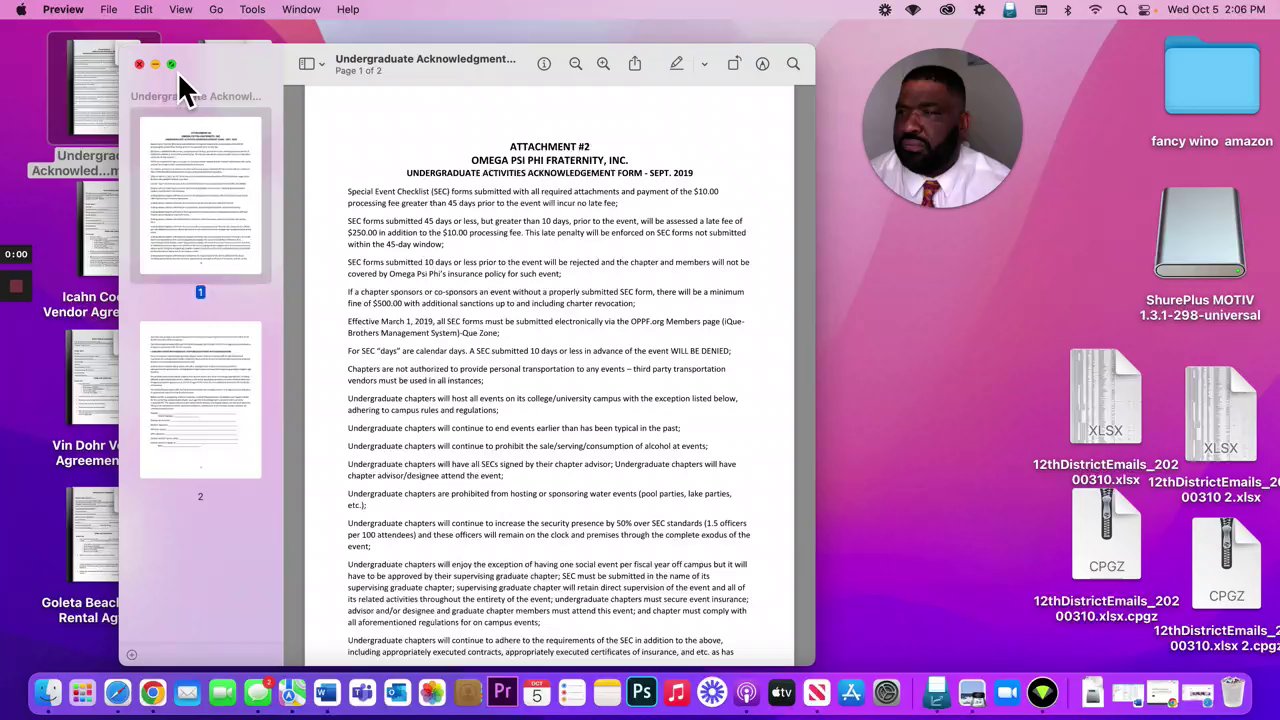The image size is (1280, 720).
Task: Open Photos from the Dock
Action: (x=432, y=692)
